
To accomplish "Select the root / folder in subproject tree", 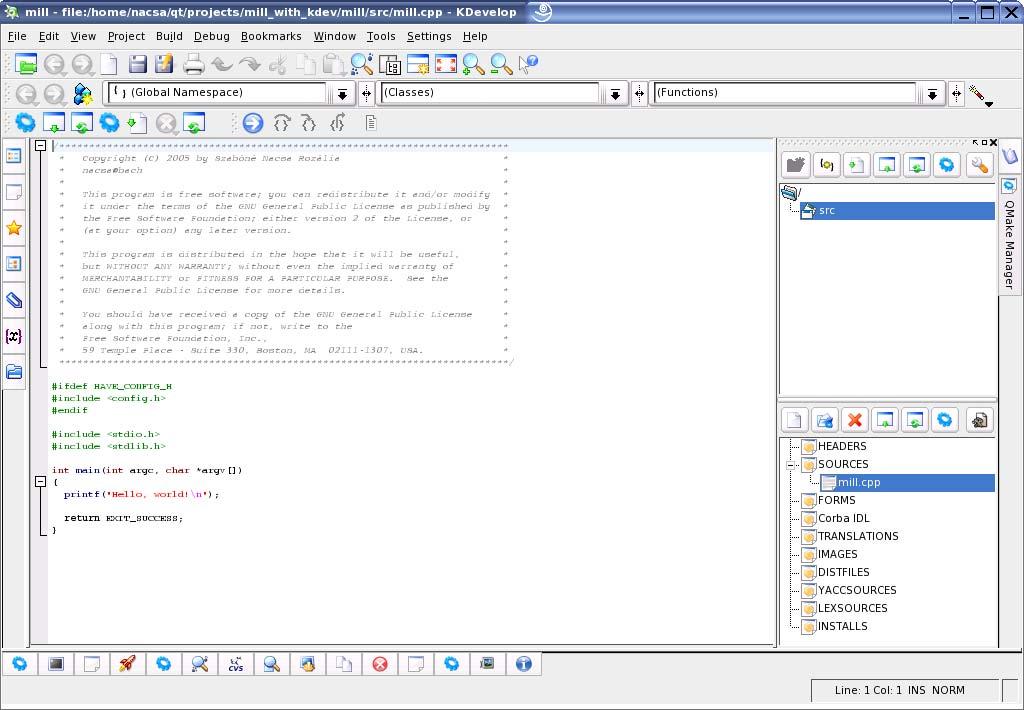I will click(x=791, y=193).
